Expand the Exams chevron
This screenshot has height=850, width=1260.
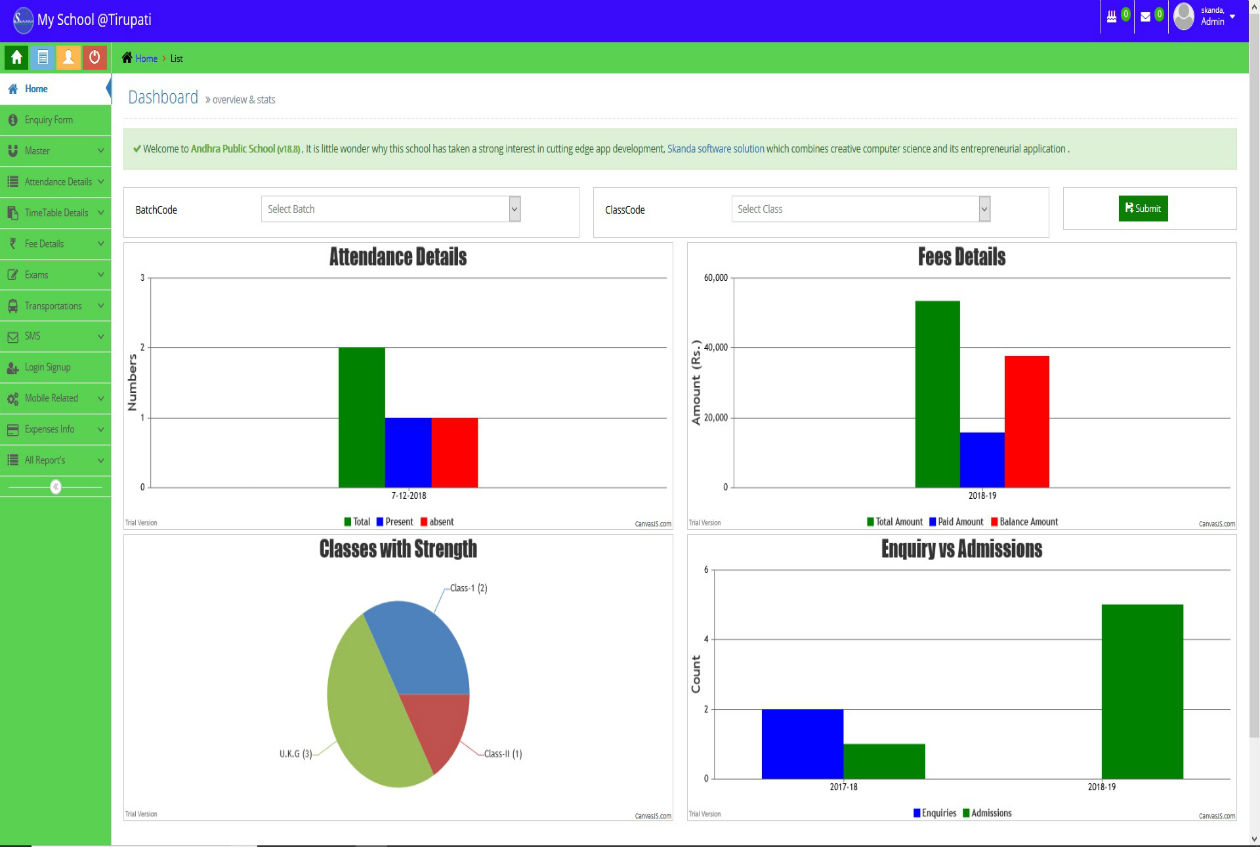(x=101, y=275)
